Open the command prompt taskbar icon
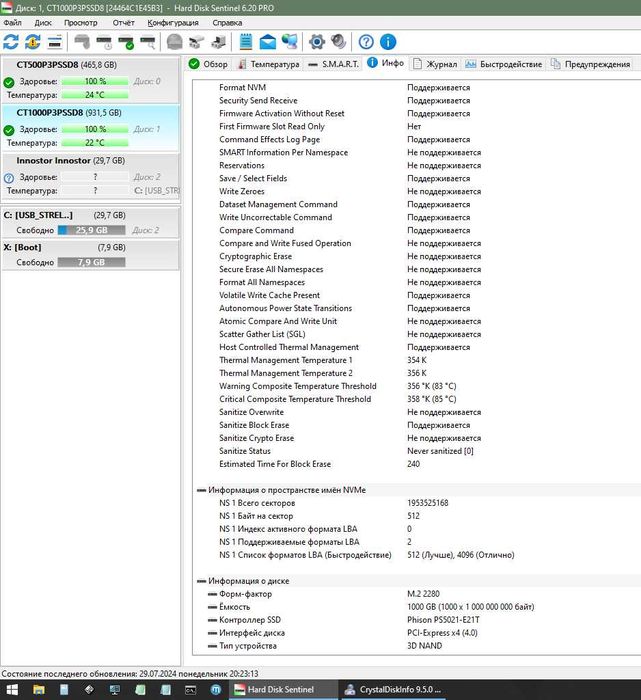Viewport: 641px width, 700px height. 191,690
